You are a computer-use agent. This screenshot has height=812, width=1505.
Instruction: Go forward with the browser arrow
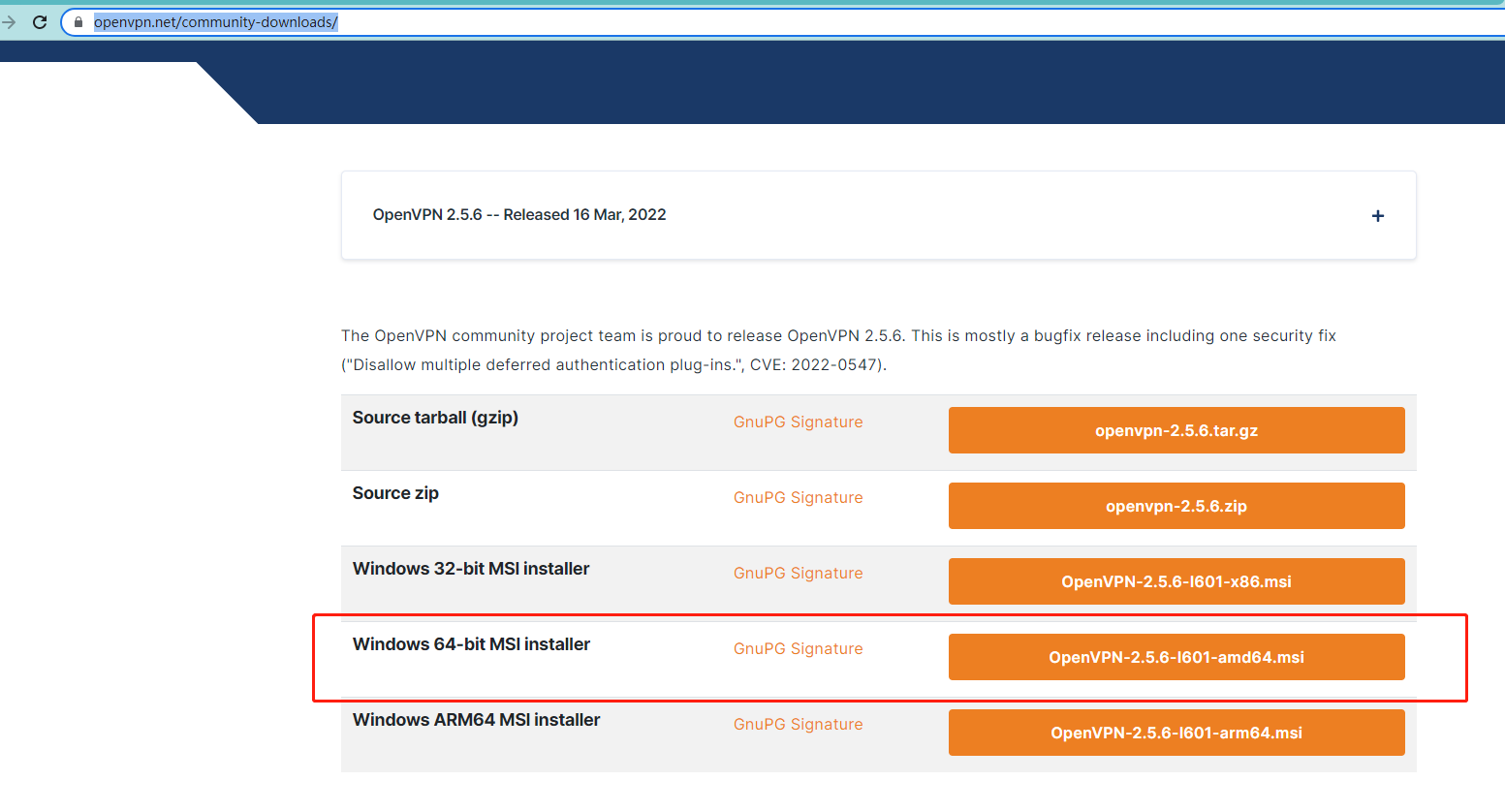9,22
